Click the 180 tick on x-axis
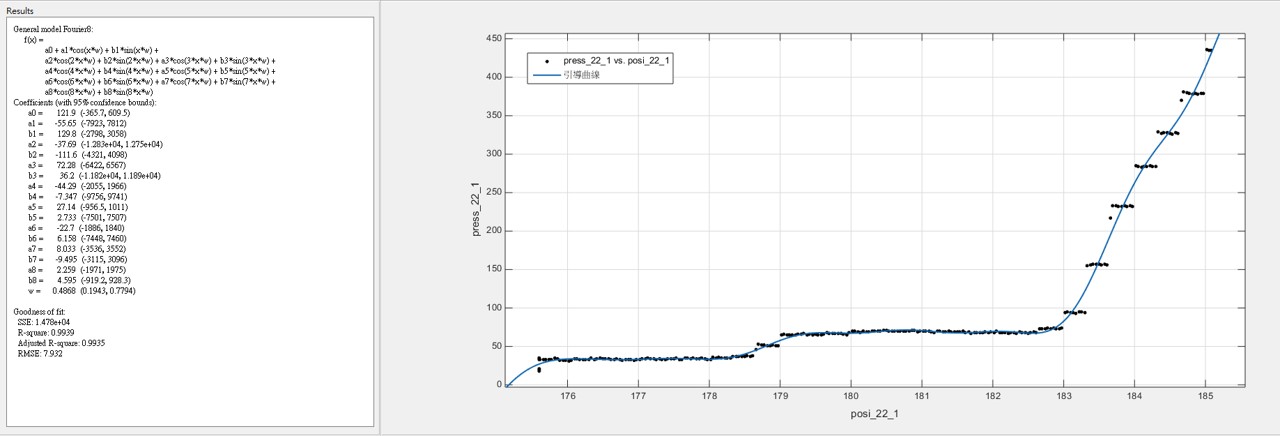This screenshot has height=436, width=1280. (x=850, y=396)
